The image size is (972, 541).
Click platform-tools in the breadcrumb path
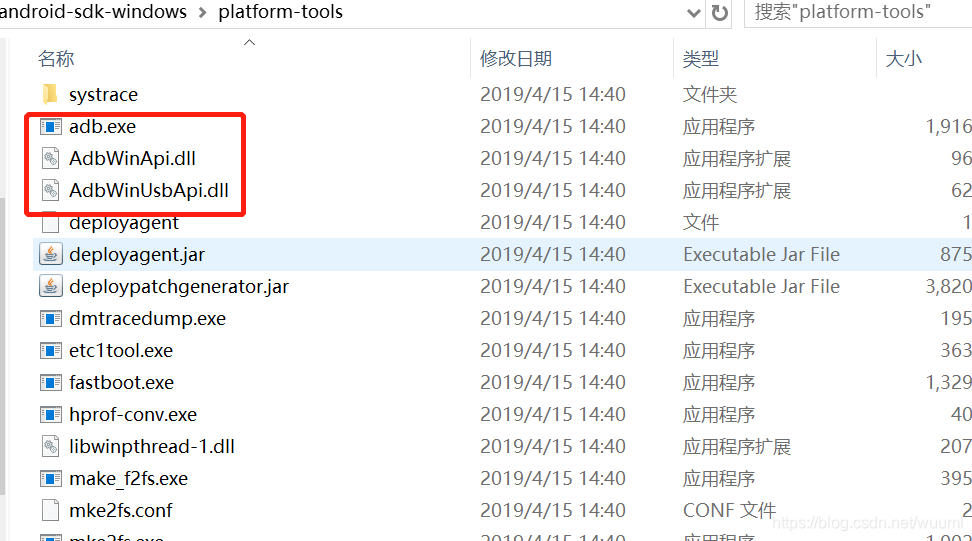pyautogui.click(x=280, y=12)
